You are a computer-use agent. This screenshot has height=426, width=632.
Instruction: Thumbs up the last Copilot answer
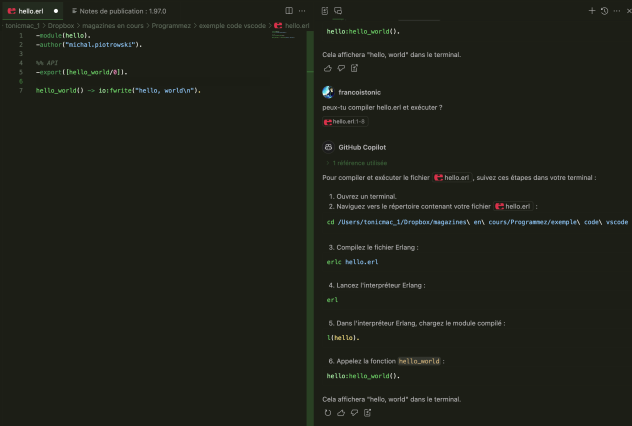tap(341, 412)
